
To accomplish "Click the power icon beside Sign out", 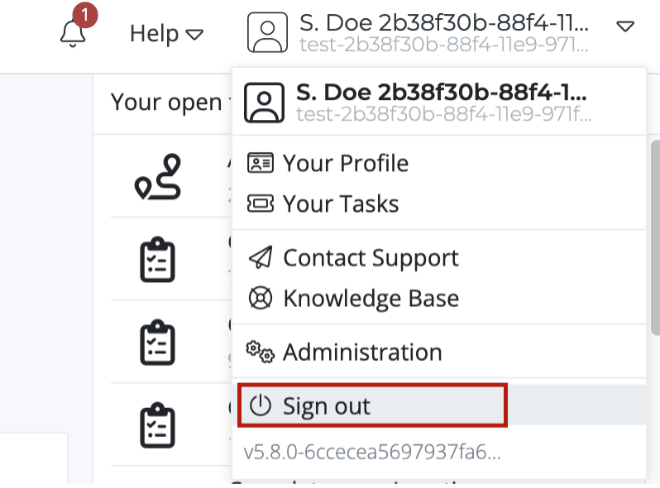I will tap(260, 406).
